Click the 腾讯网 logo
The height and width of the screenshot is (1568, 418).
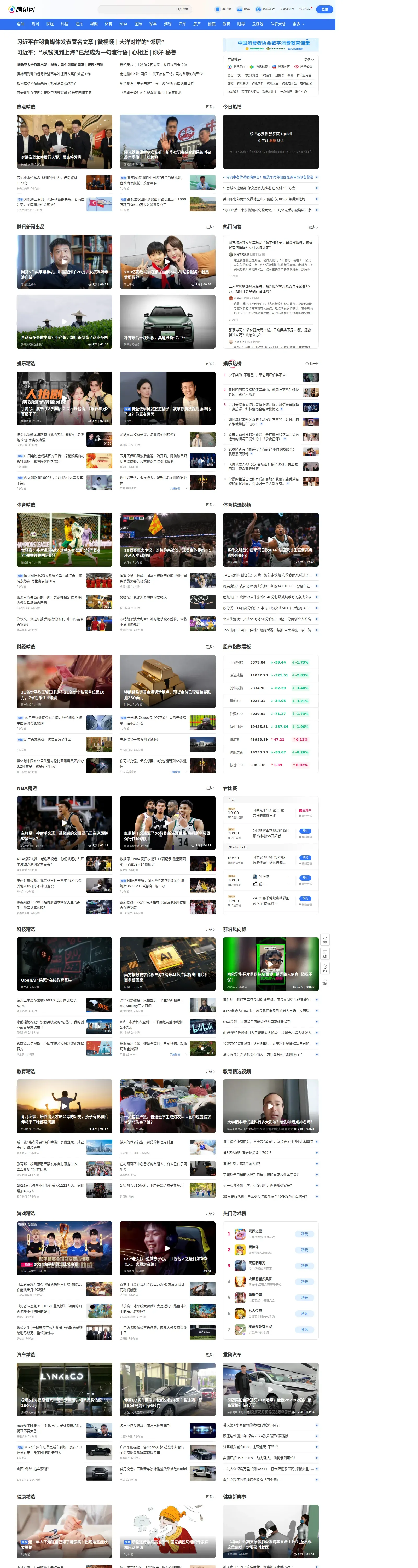pos(22,9)
